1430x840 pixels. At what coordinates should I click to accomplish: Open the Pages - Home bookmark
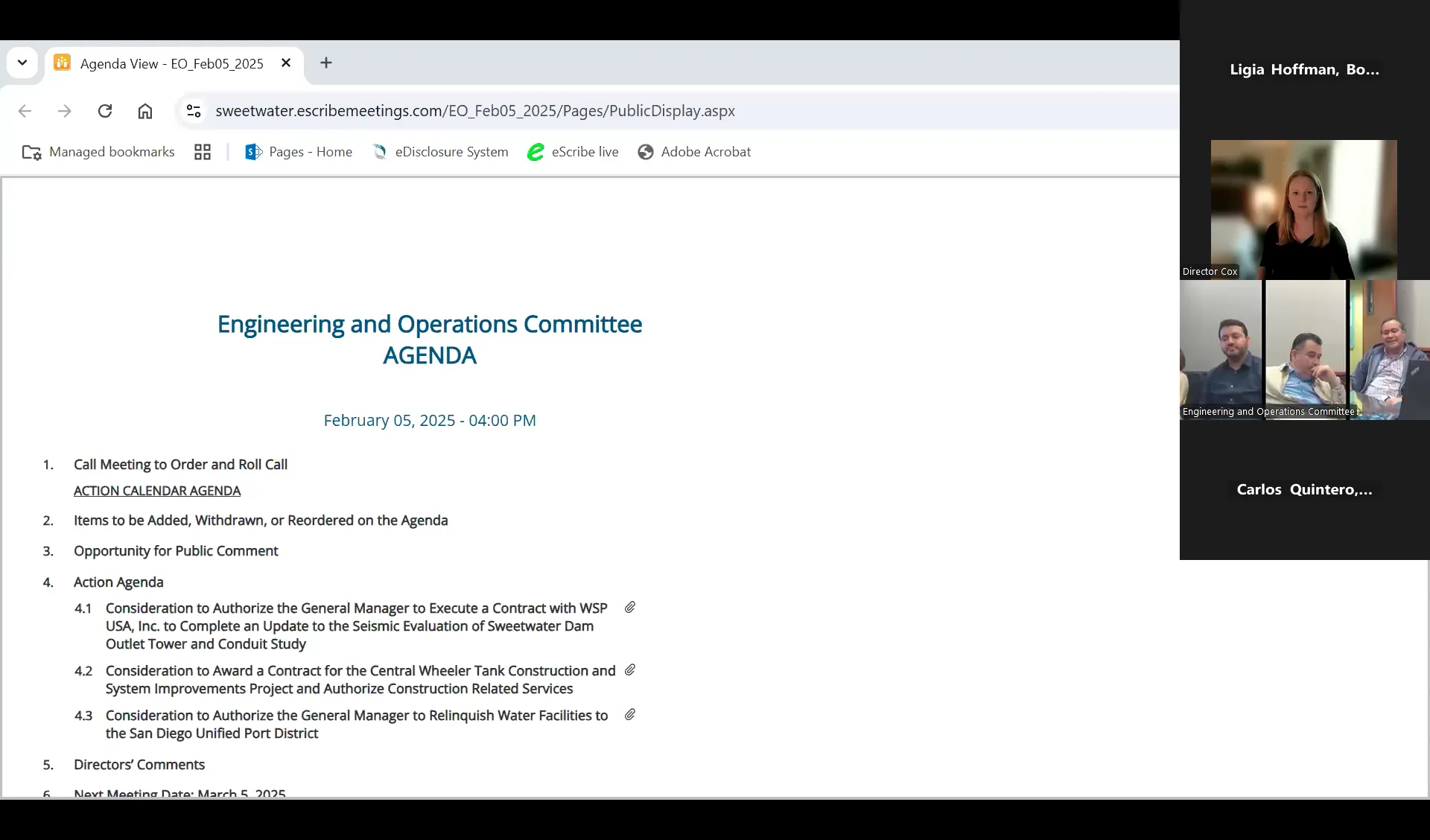point(299,151)
